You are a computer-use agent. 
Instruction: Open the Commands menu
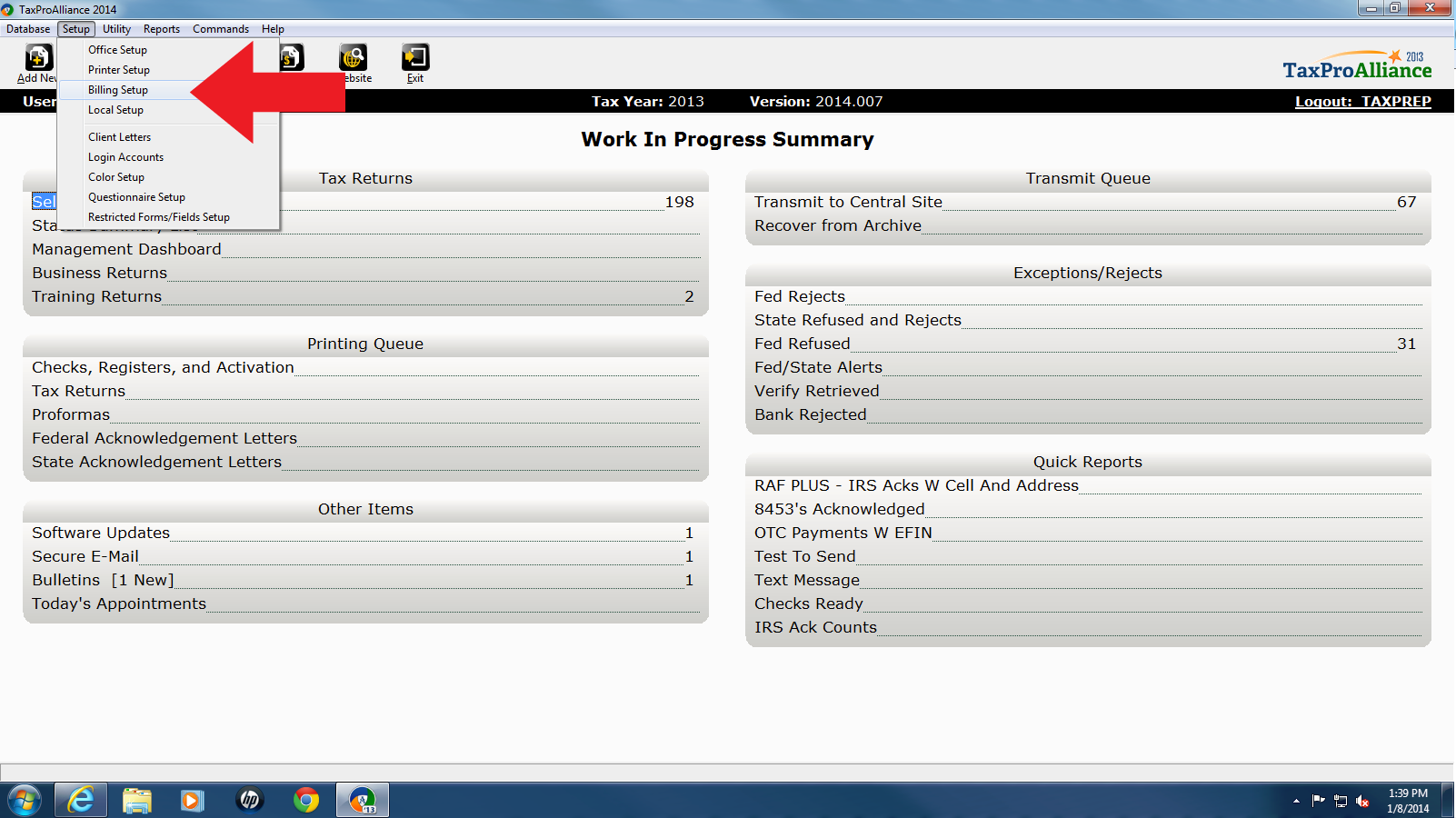coord(221,29)
